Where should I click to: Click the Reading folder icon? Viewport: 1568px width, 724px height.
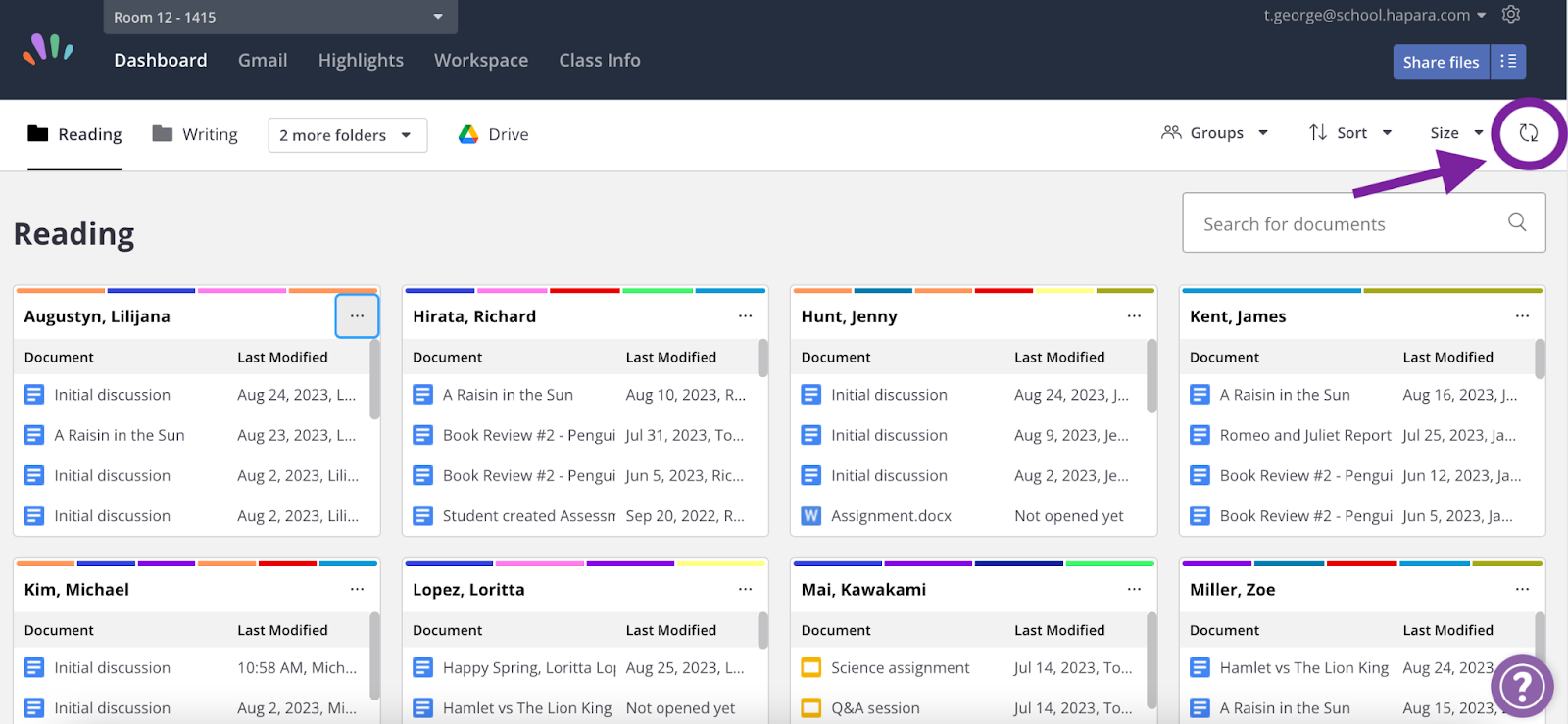38,133
